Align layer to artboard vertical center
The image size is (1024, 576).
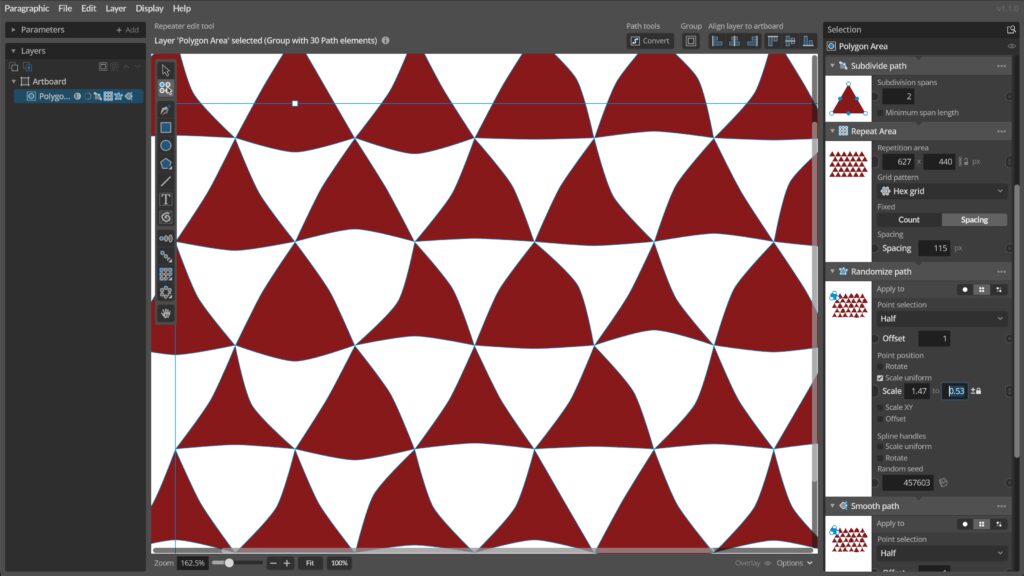pos(790,41)
